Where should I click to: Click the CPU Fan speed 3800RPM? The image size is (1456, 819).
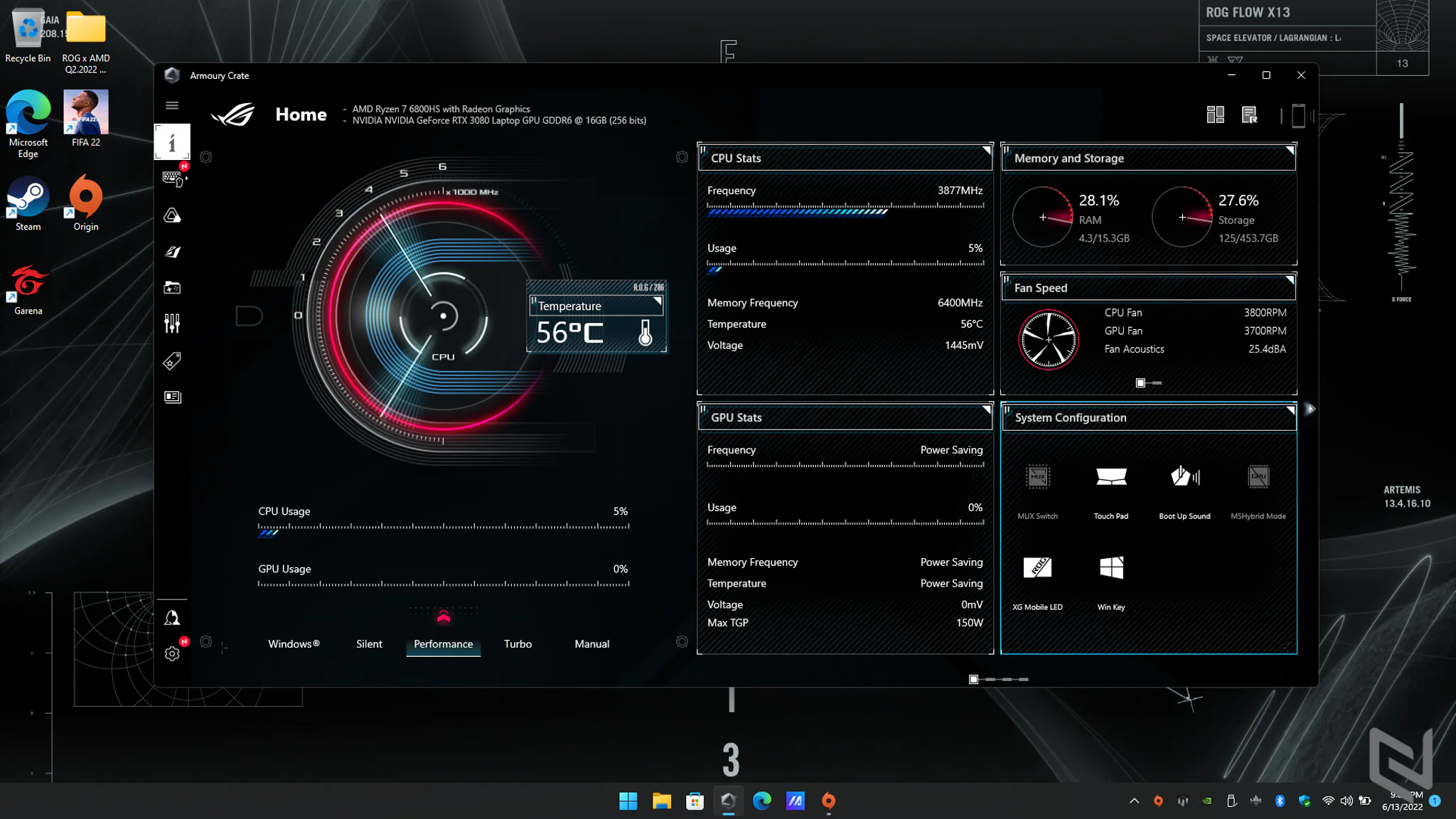pos(1265,313)
